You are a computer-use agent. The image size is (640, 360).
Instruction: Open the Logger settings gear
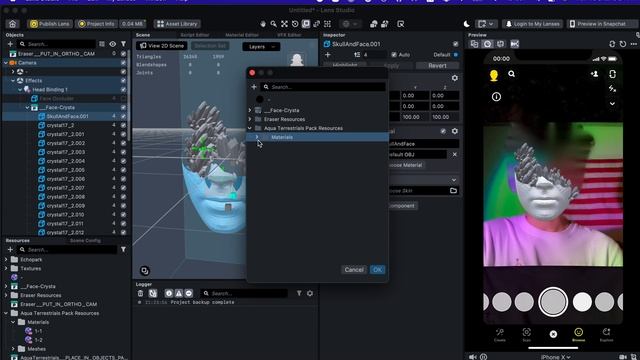(310, 293)
